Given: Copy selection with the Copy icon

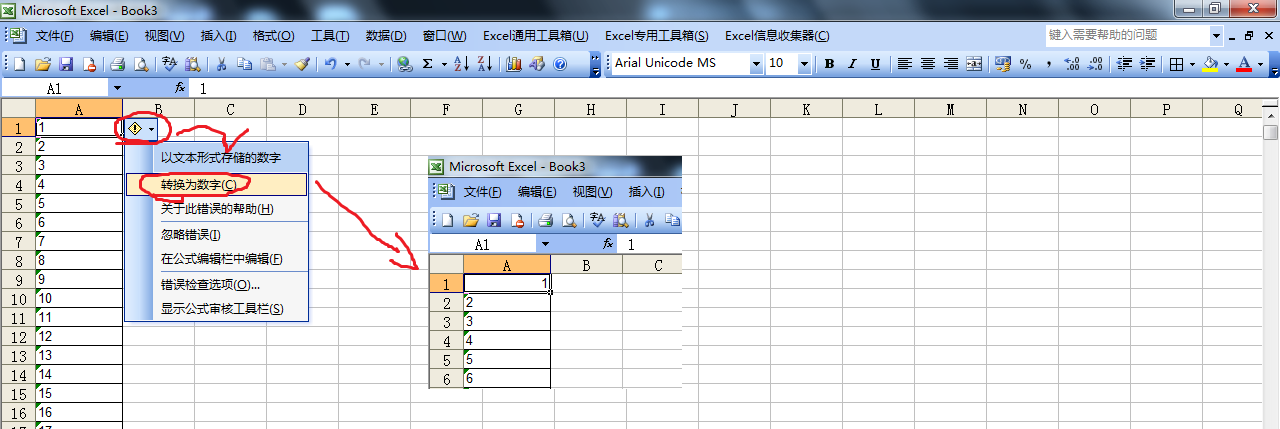Looking at the screenshot, I should click(244, 64).
